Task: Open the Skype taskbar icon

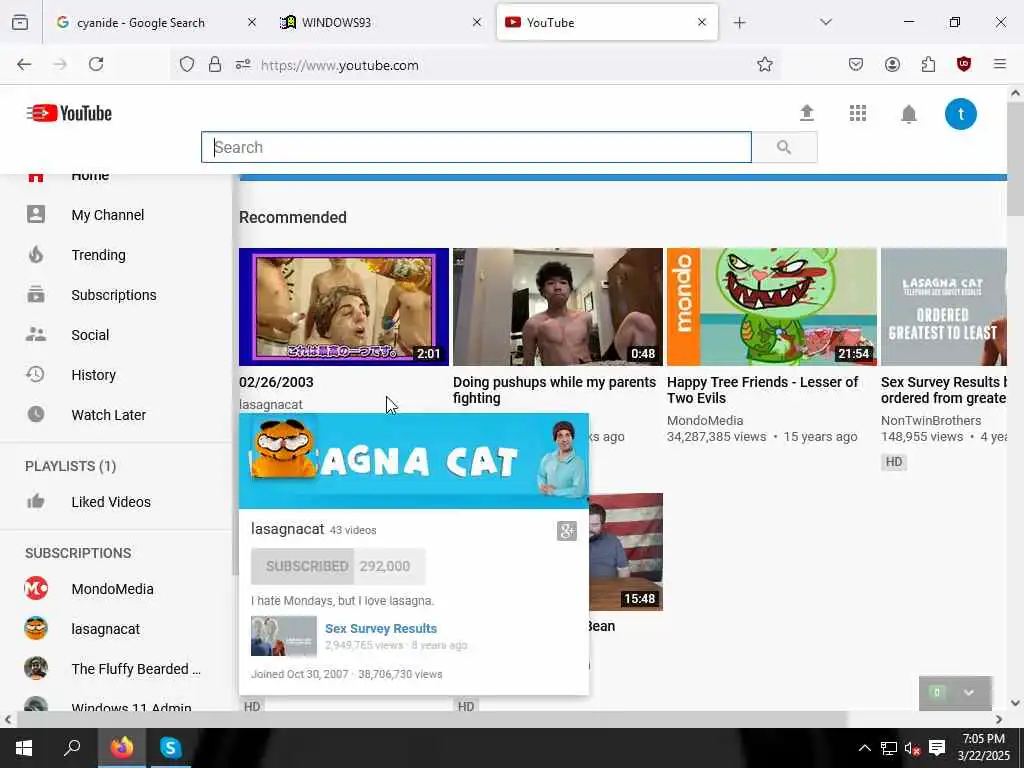Action: coord(170,748)
